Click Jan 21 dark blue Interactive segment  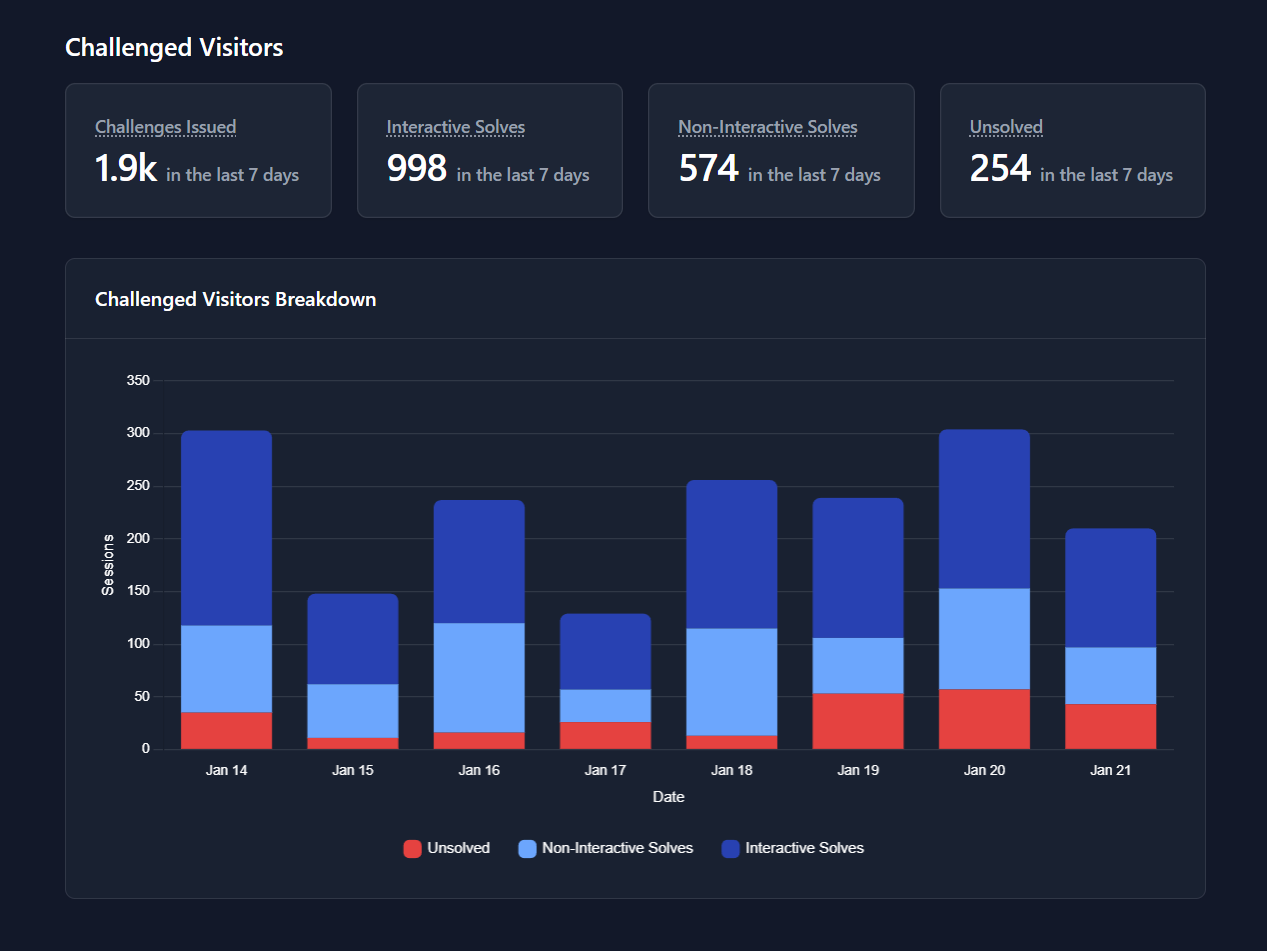1110,588
